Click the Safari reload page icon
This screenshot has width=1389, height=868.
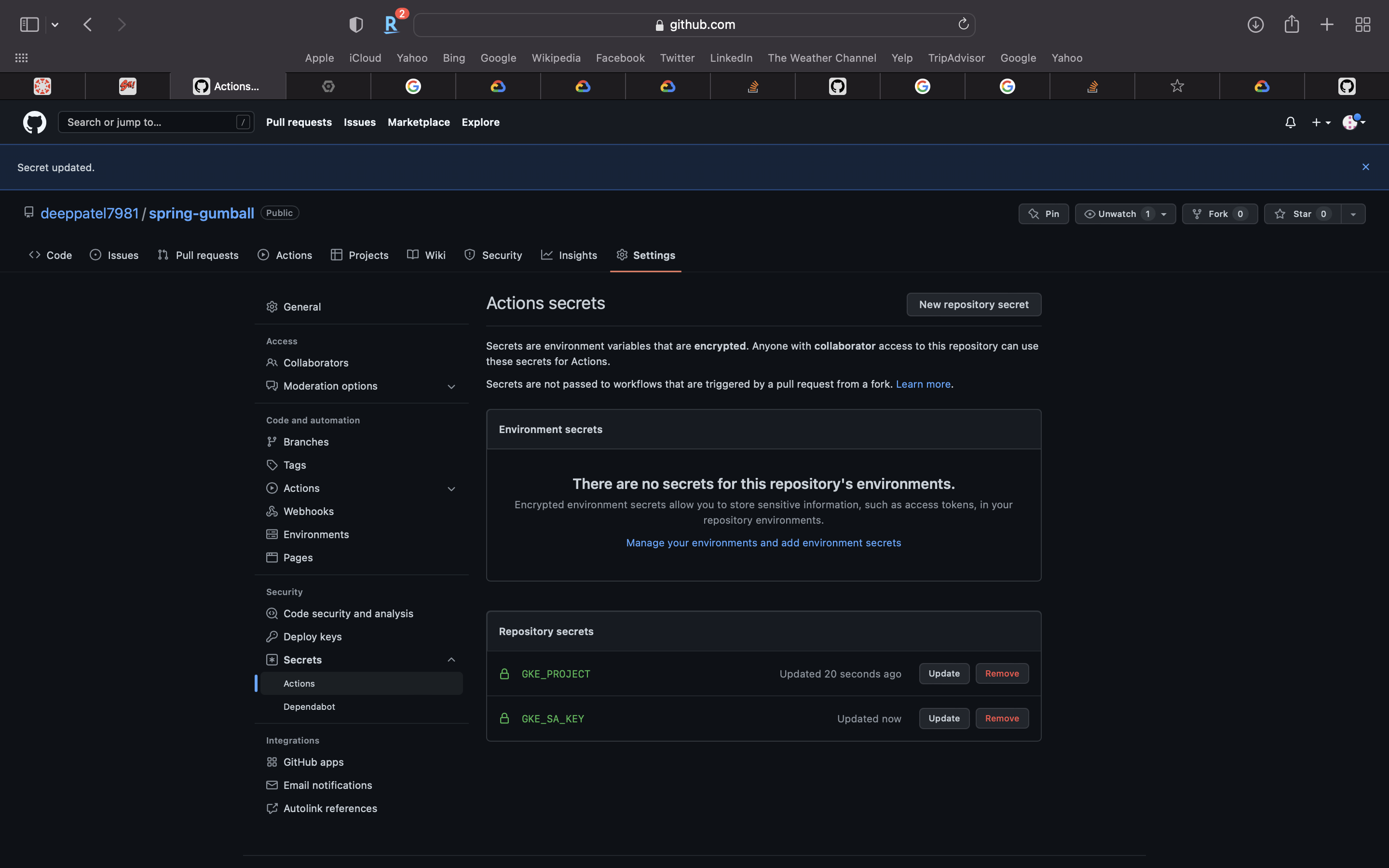pyautogui.click(x=963, y=24)
